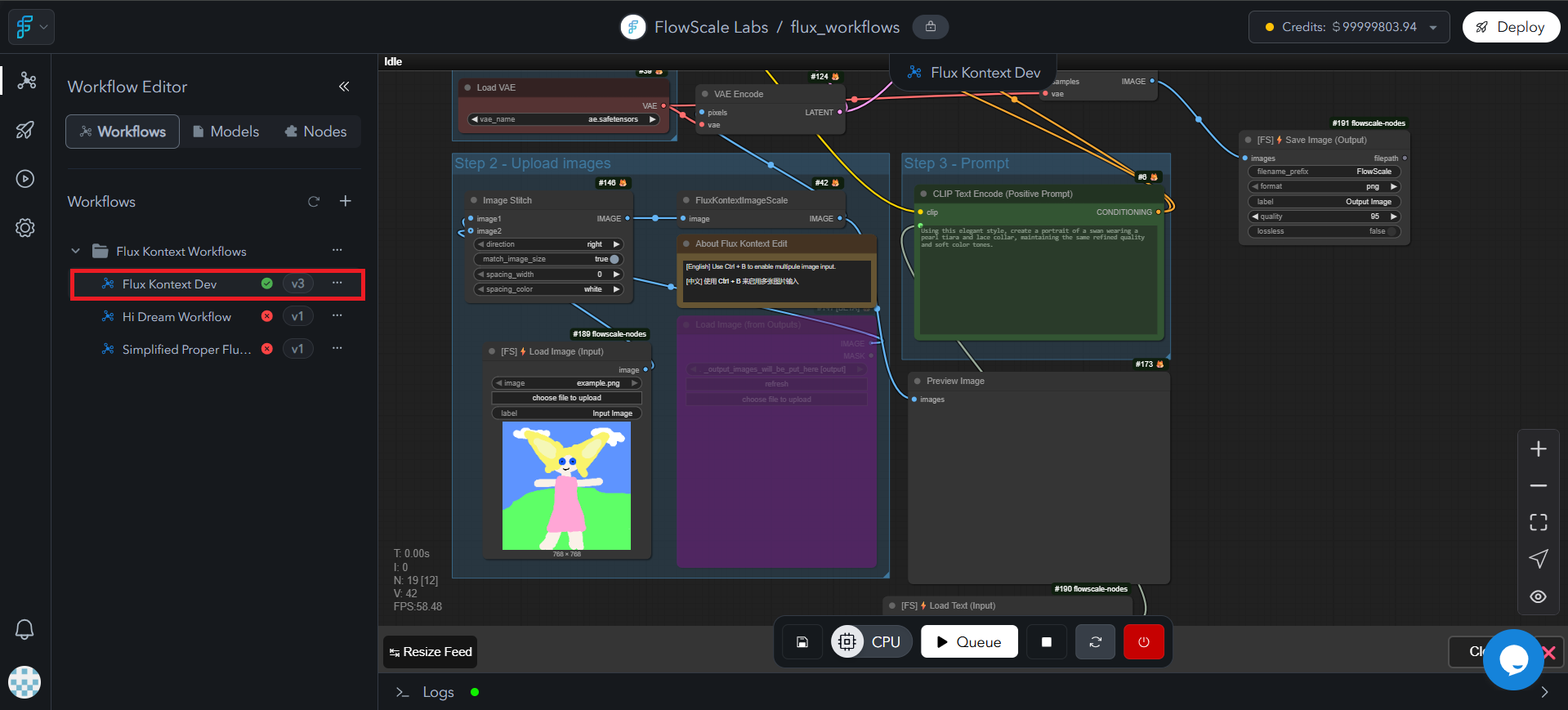Select the Hi Dream Workflow
The image size is (1568, 710).
tap(176, 317)
